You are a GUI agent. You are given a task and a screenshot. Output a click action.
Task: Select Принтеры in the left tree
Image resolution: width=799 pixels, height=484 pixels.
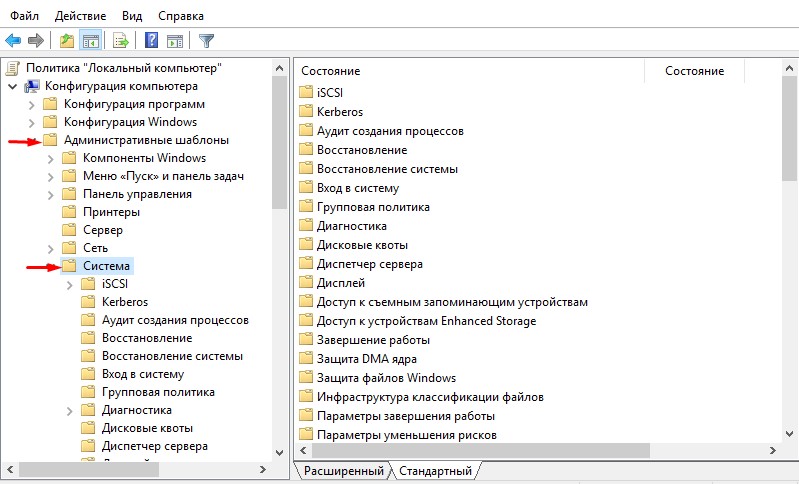click(111, 212)
